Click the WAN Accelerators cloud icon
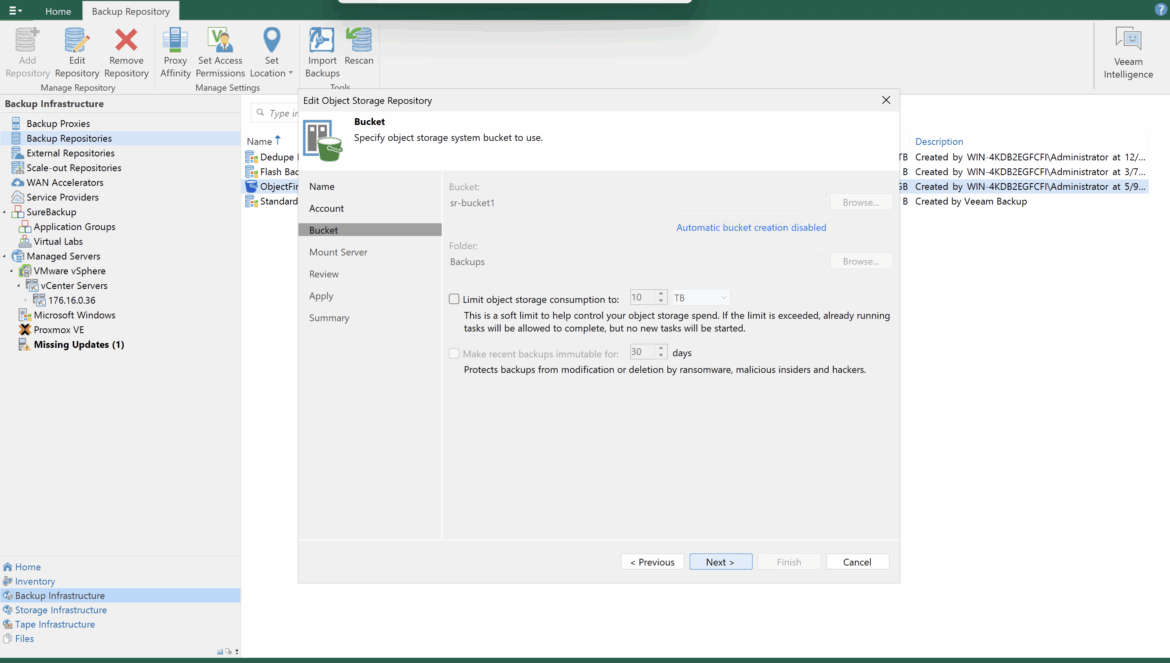The width and height of the screenshot is (1170, 663). click(x=17, y=183)
